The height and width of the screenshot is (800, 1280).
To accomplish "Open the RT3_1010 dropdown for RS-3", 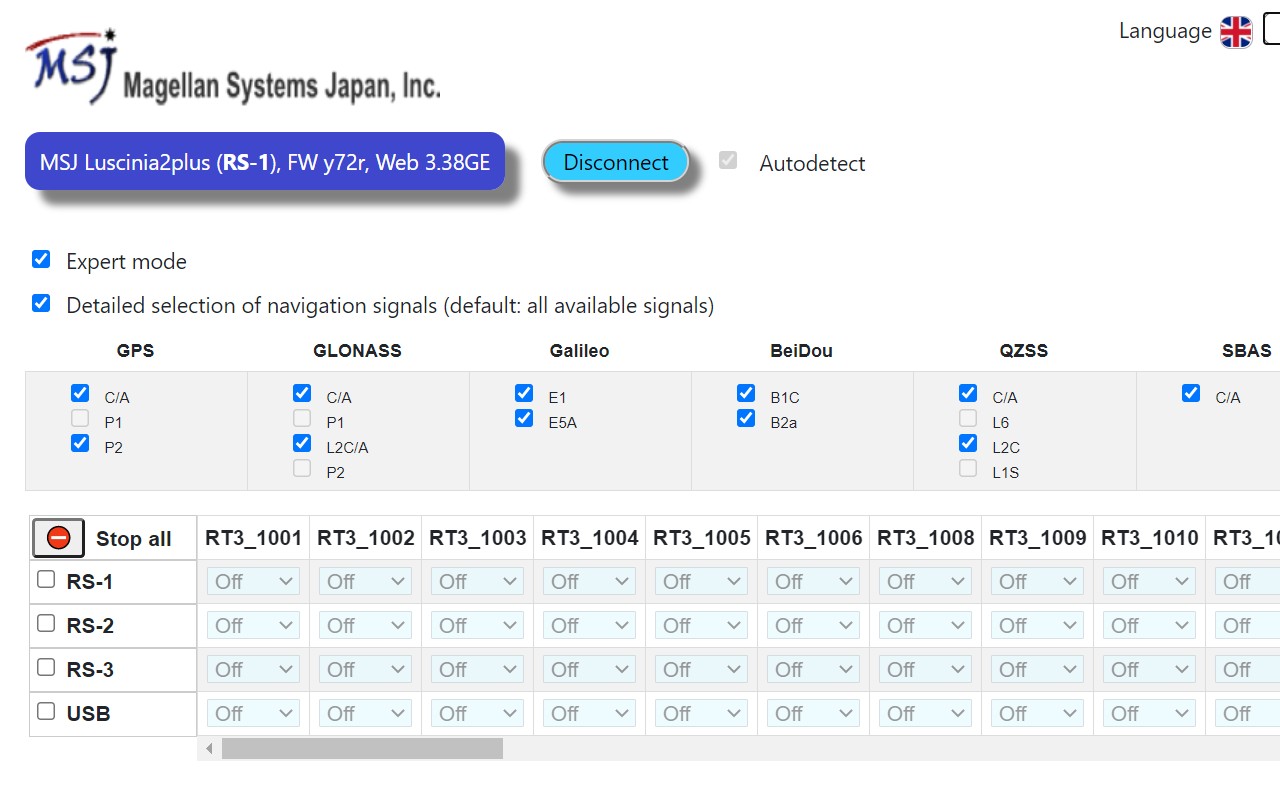I will pyautogui.click(x=1149, y=669).
